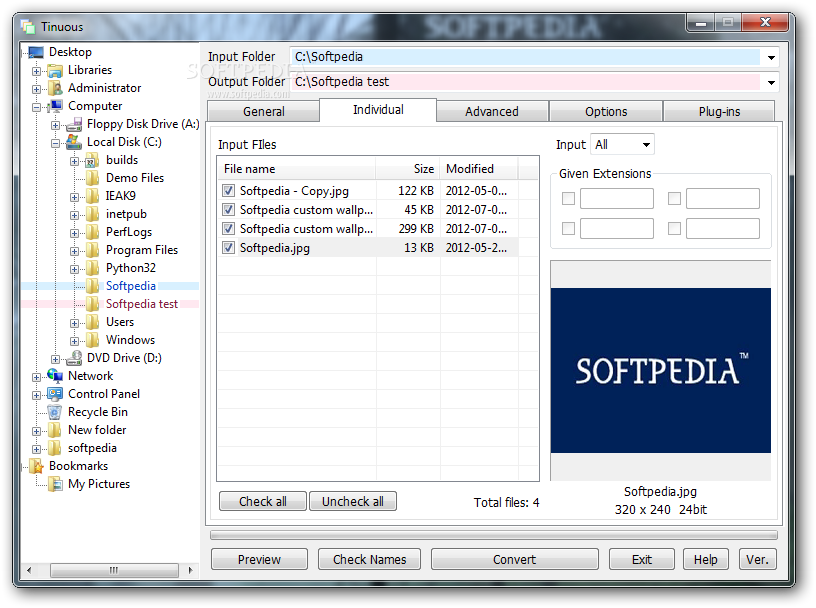Open the Input Folder path dropdown

[x=771, y=57]
